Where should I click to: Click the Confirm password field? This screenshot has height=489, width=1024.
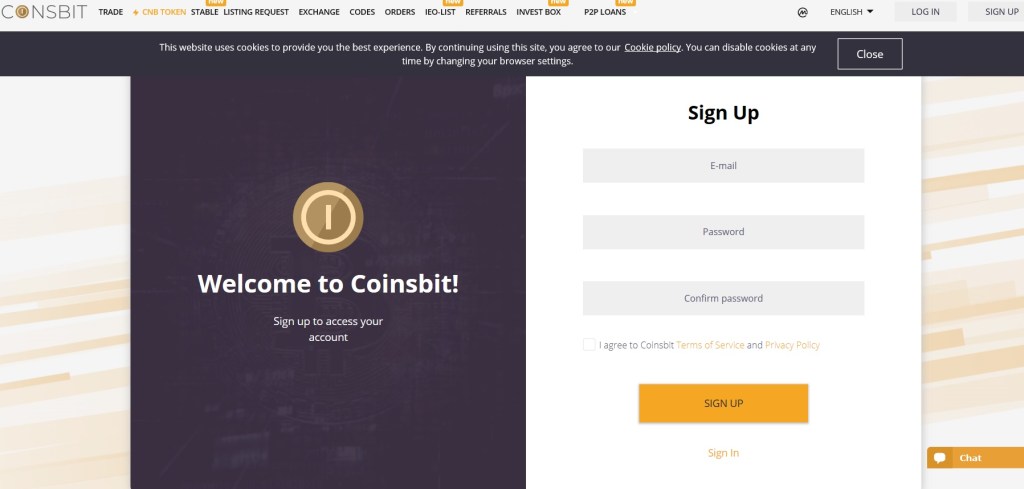tap(723, 298)
